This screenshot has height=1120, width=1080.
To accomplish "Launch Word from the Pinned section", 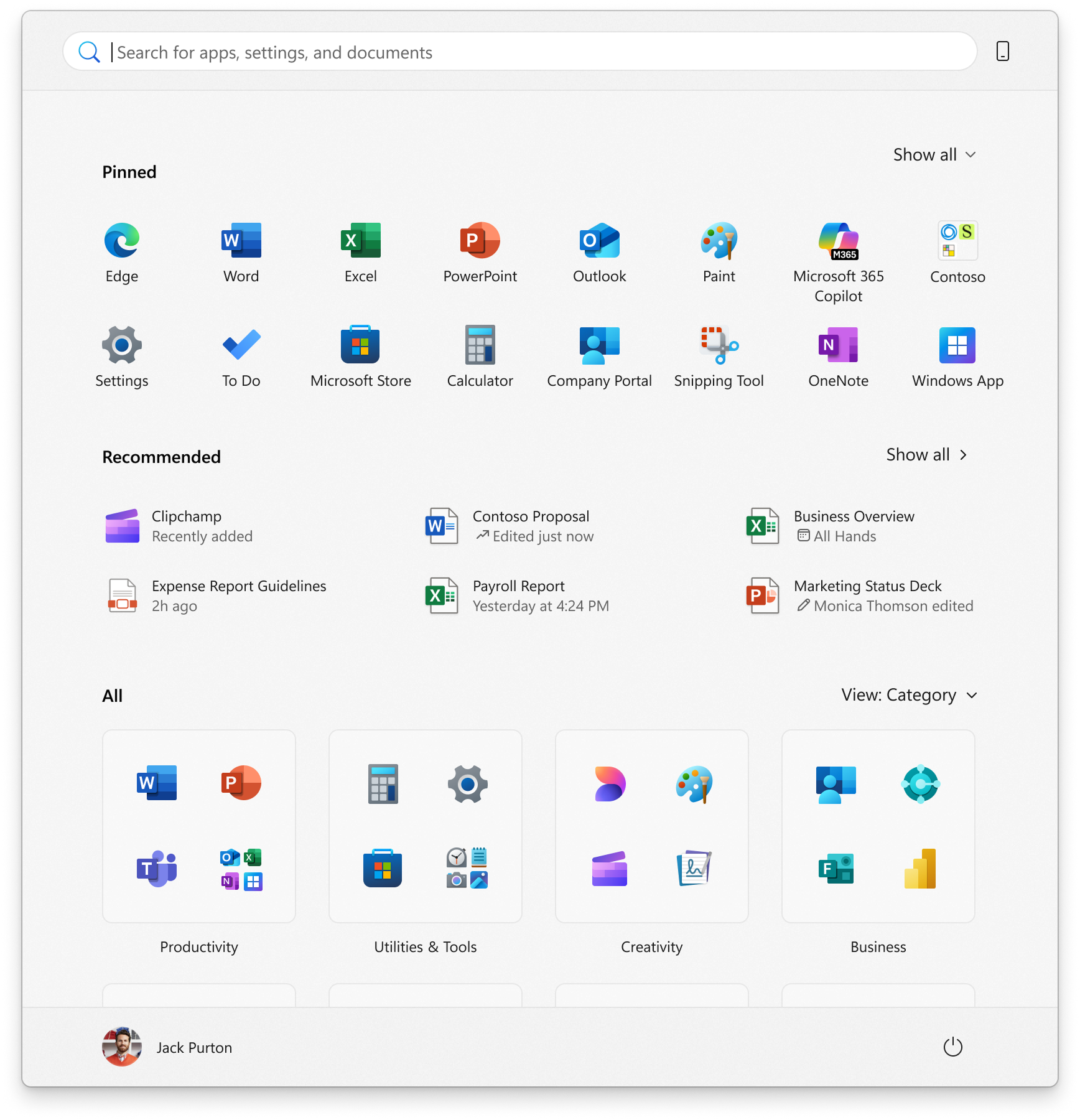I will coord(241,252).
